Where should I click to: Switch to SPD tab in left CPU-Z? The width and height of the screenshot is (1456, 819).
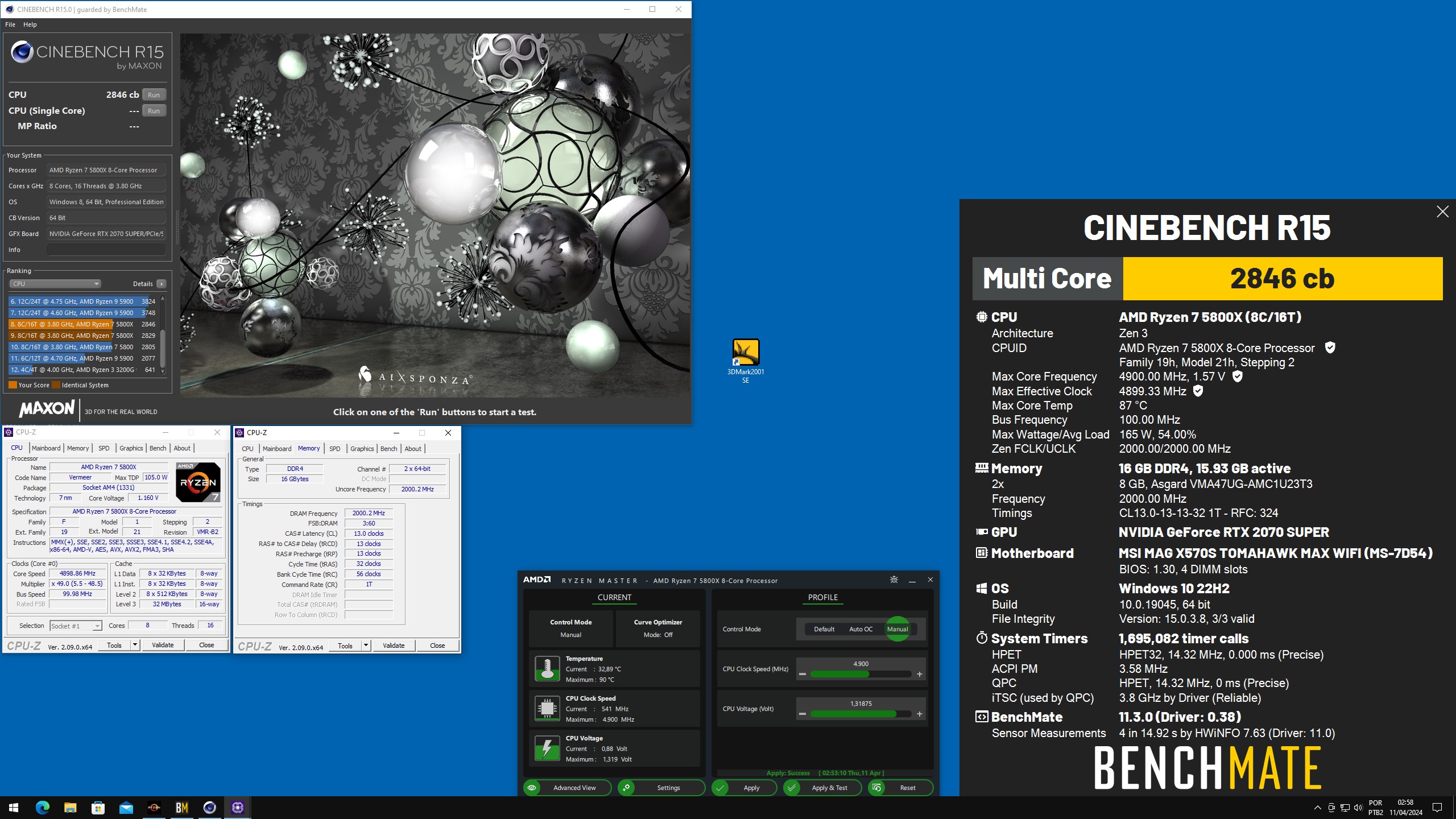[x=104, y=448]
